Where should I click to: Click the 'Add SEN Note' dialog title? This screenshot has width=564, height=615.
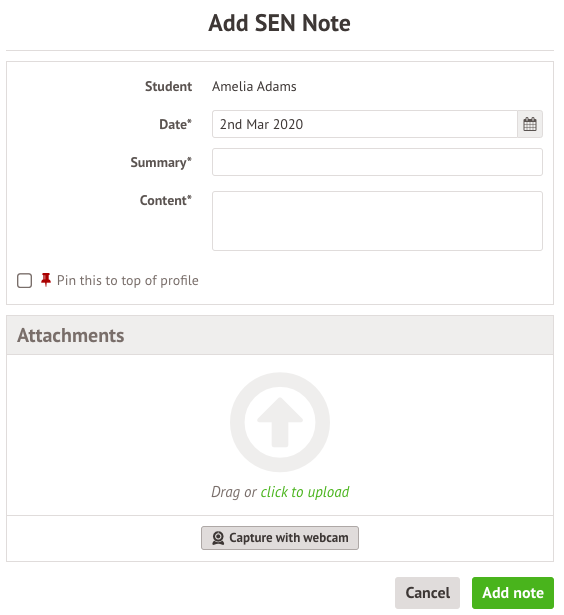(x=279, y=23)
